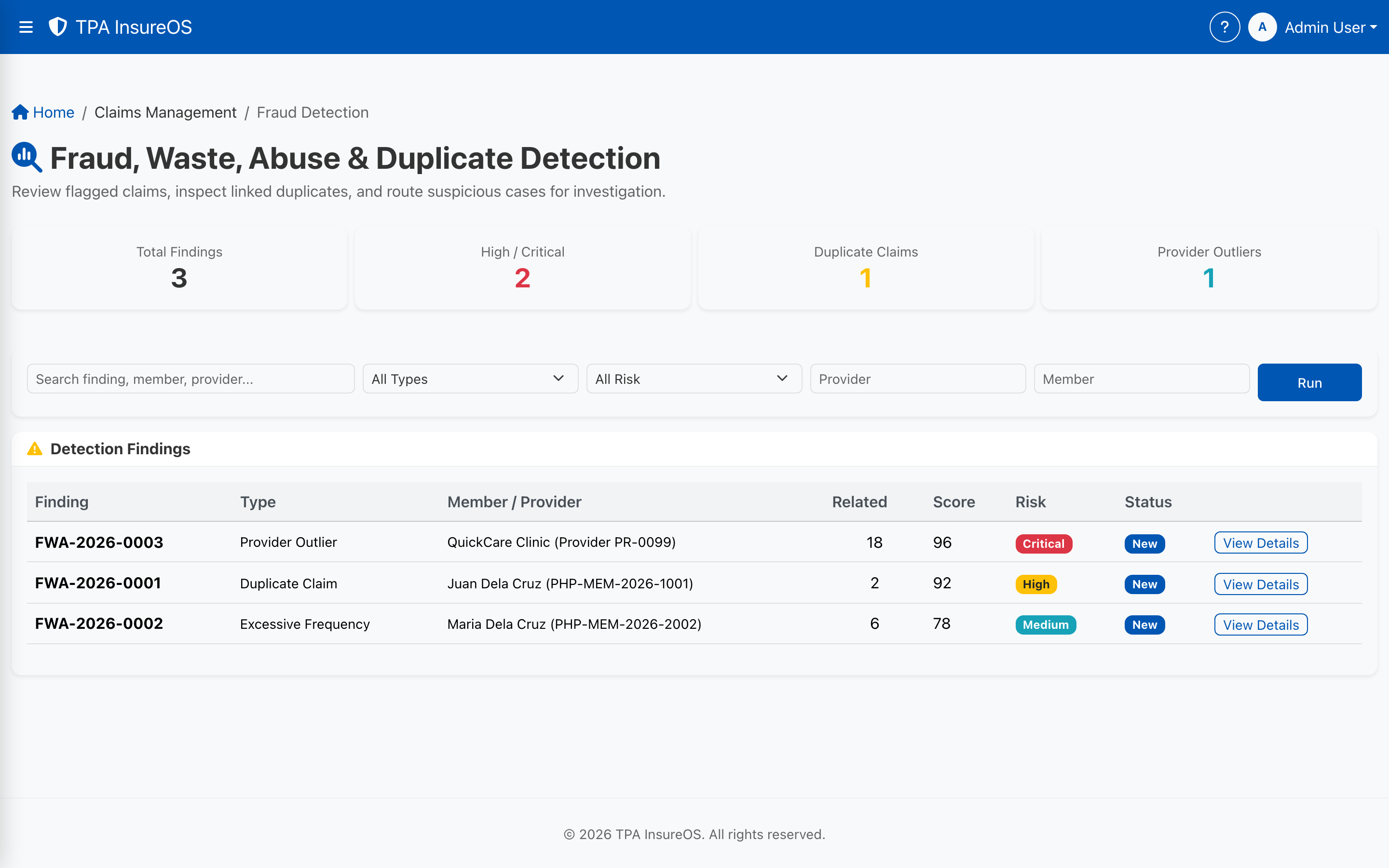Click the Detection Findings section heading
1389x868 pixels.
point(120,449)
